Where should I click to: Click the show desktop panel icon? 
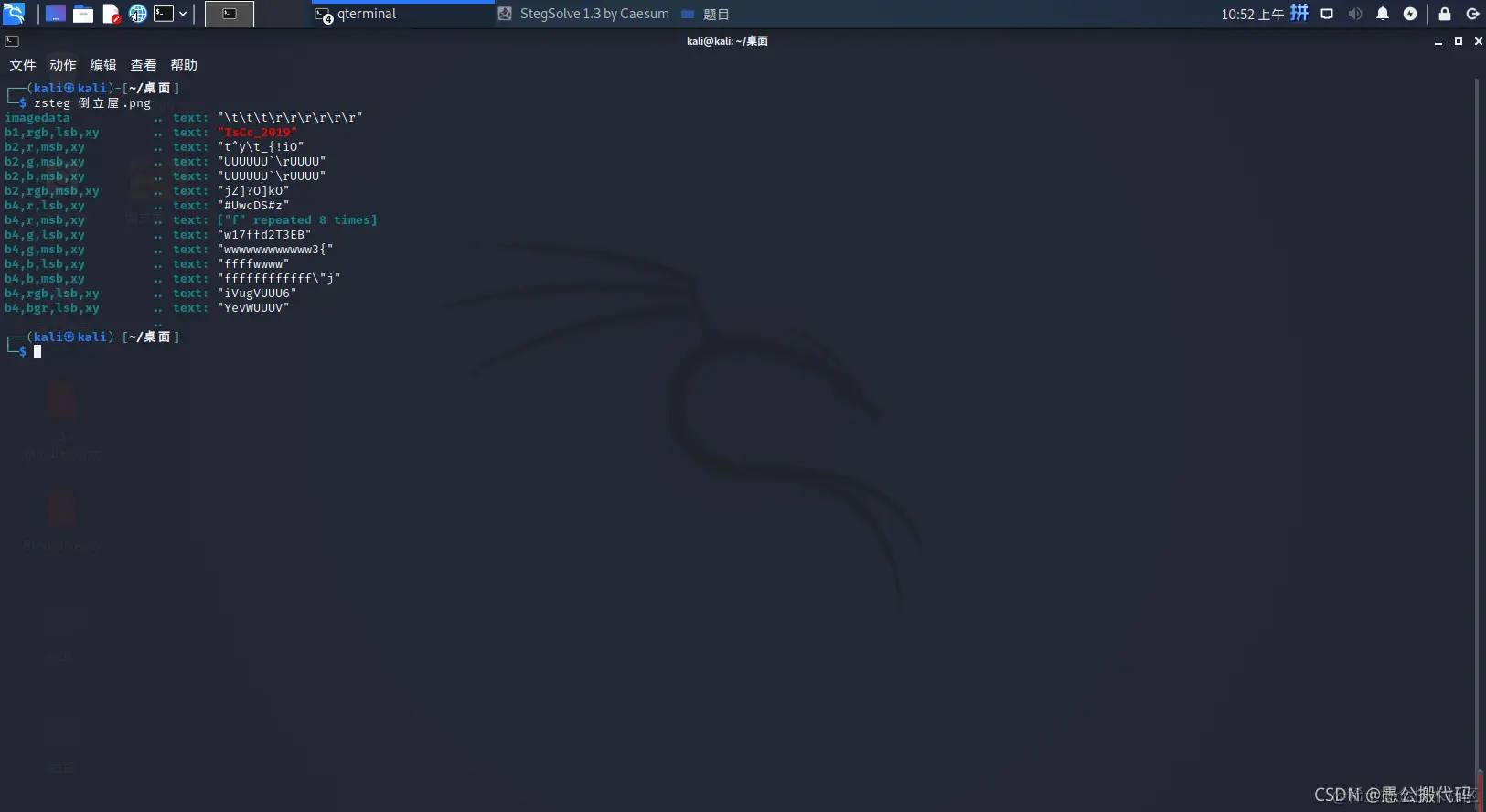[x=56, y=14]
